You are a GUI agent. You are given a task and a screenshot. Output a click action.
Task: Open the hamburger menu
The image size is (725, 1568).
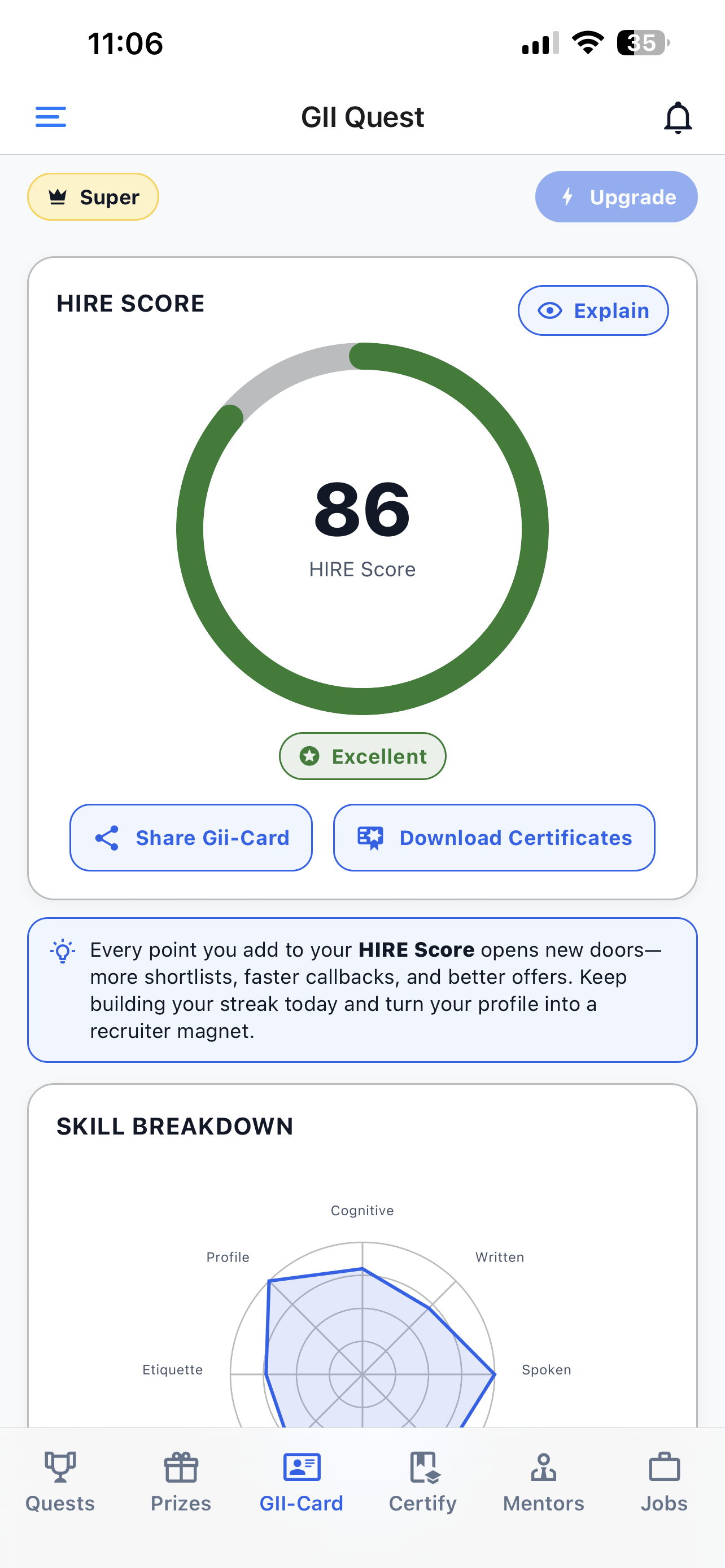point(50,117)
